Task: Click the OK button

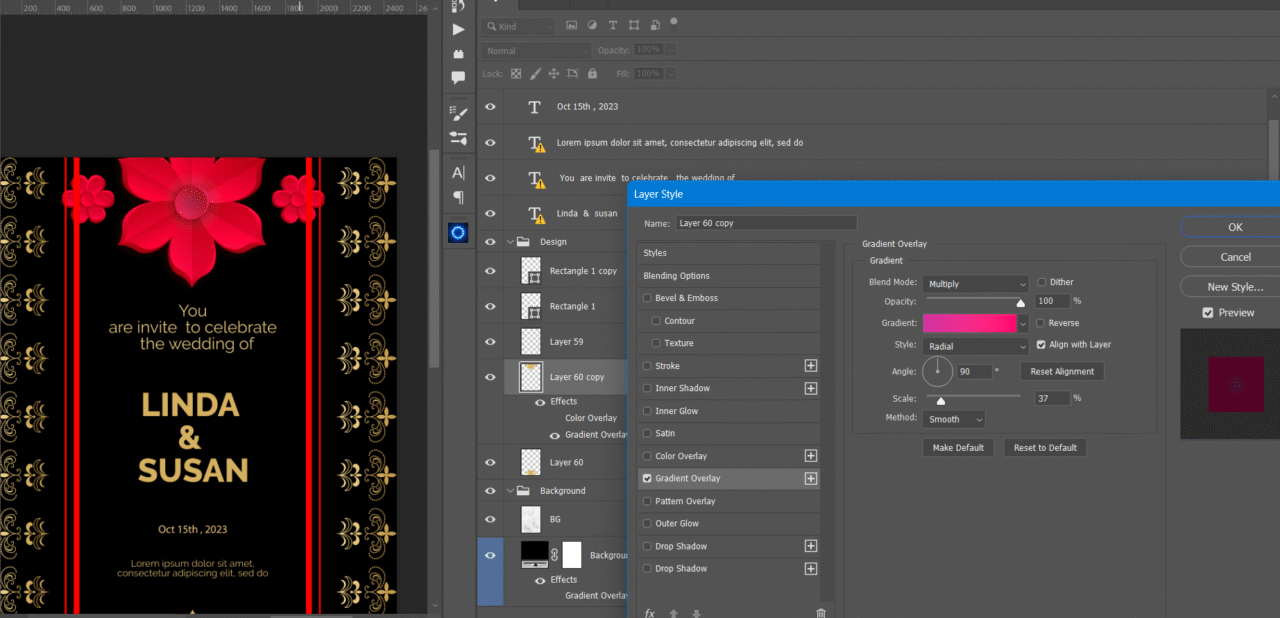Action: (1234, 227)
